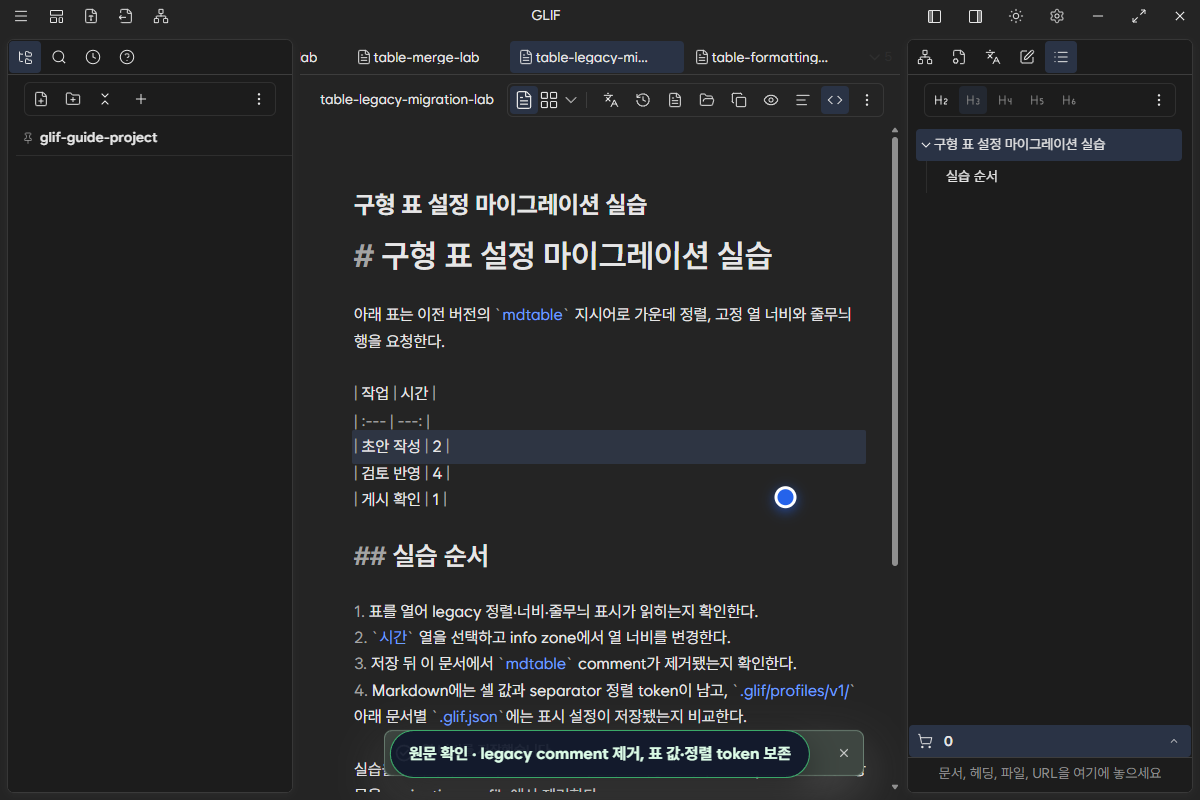Click the open folder icon in editor toolbar
This screenshot has height=800, width=1200.
tap(707, 100)
